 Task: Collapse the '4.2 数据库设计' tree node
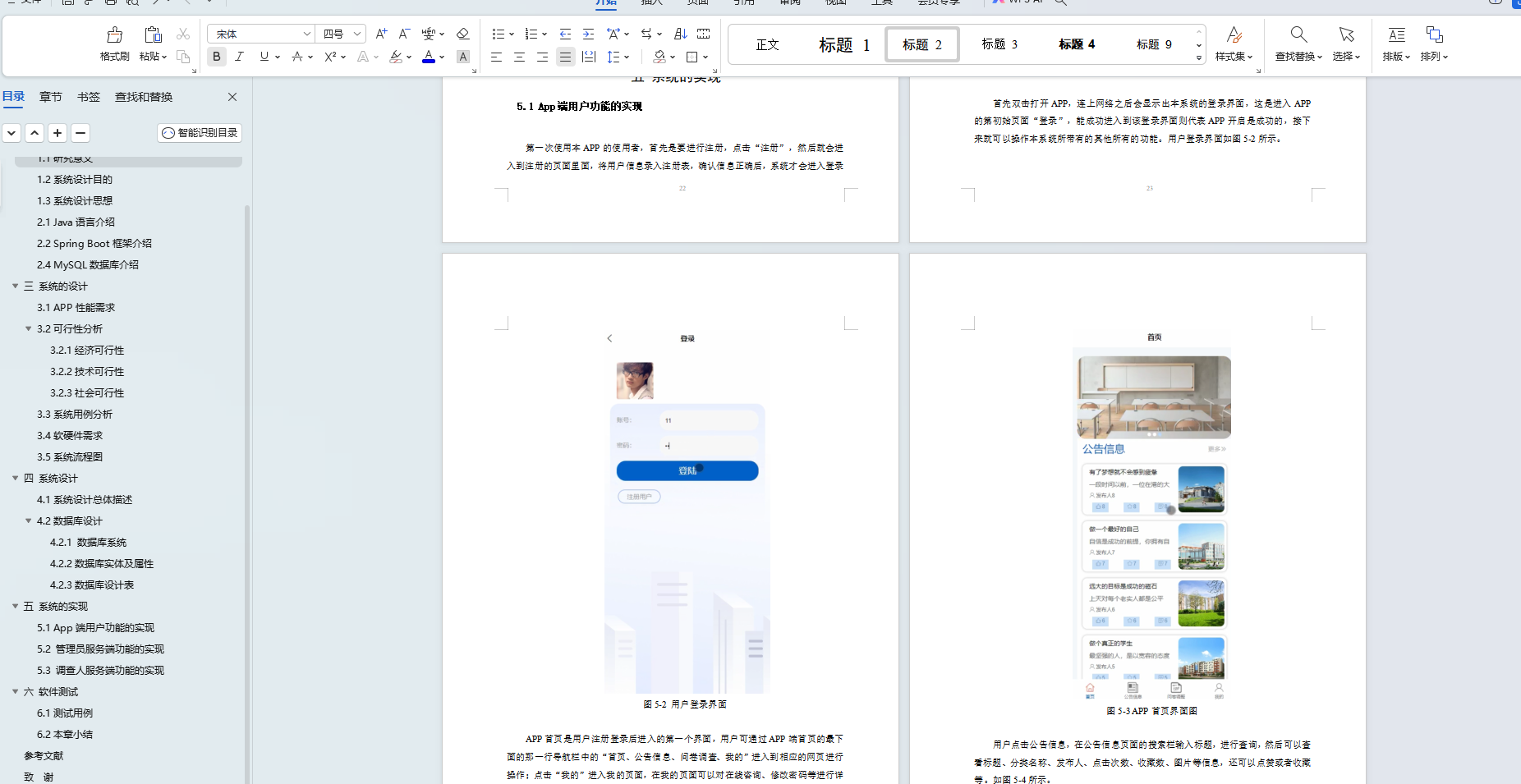coord(28,520)
